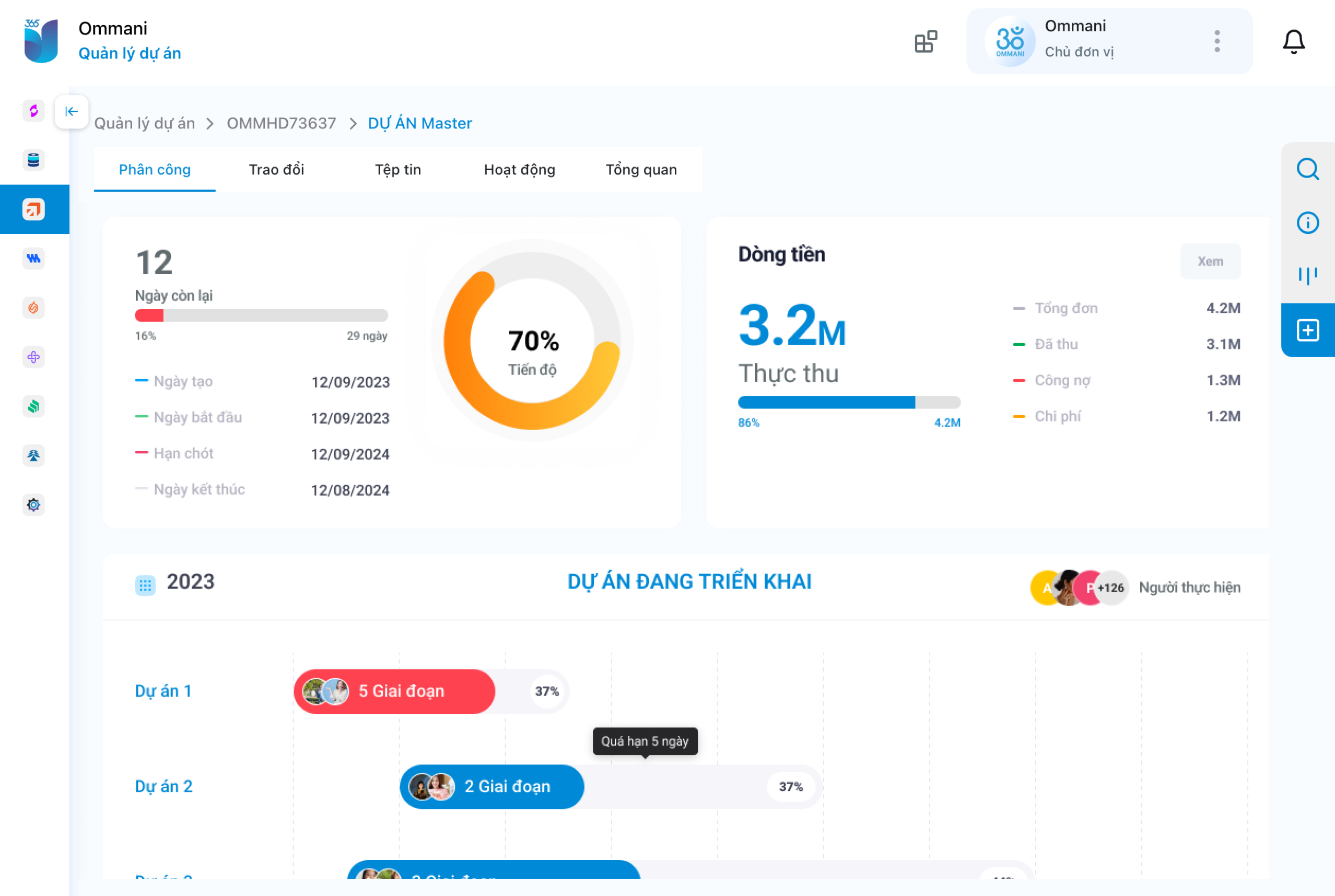Image resolution: width=1335 pixels, height=896 pixels.
Task: Collapse sidebar with the left-arrow icon
Action: [x=72, y=111]
